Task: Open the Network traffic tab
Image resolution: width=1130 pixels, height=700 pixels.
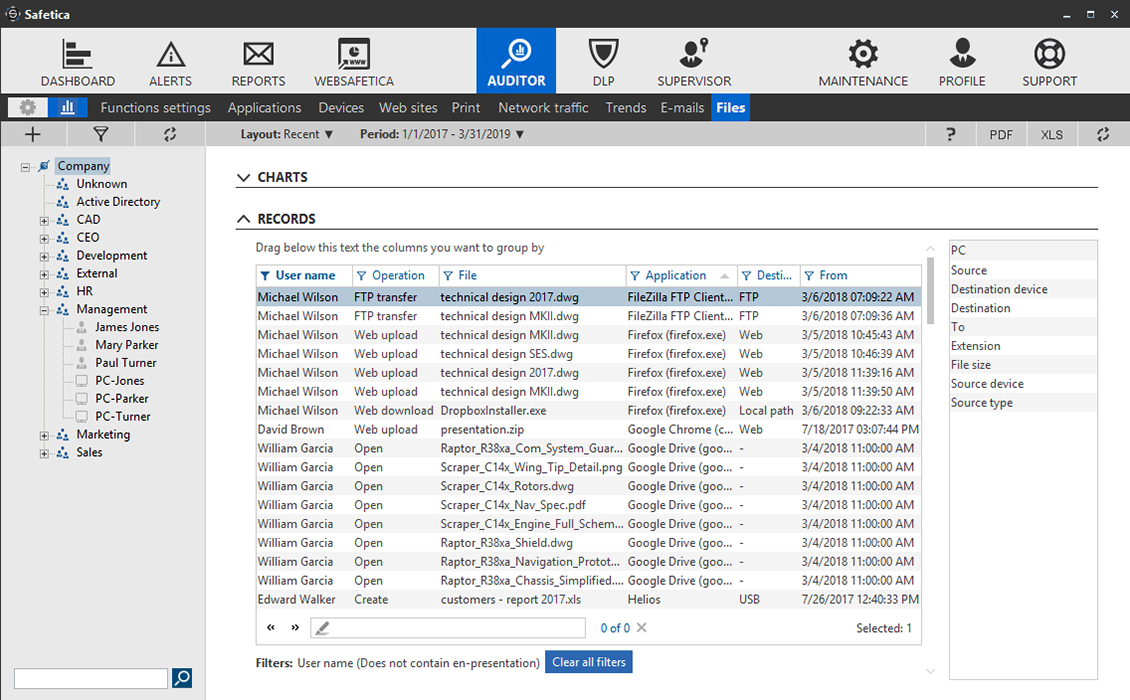Action: (x=543, y=107)
